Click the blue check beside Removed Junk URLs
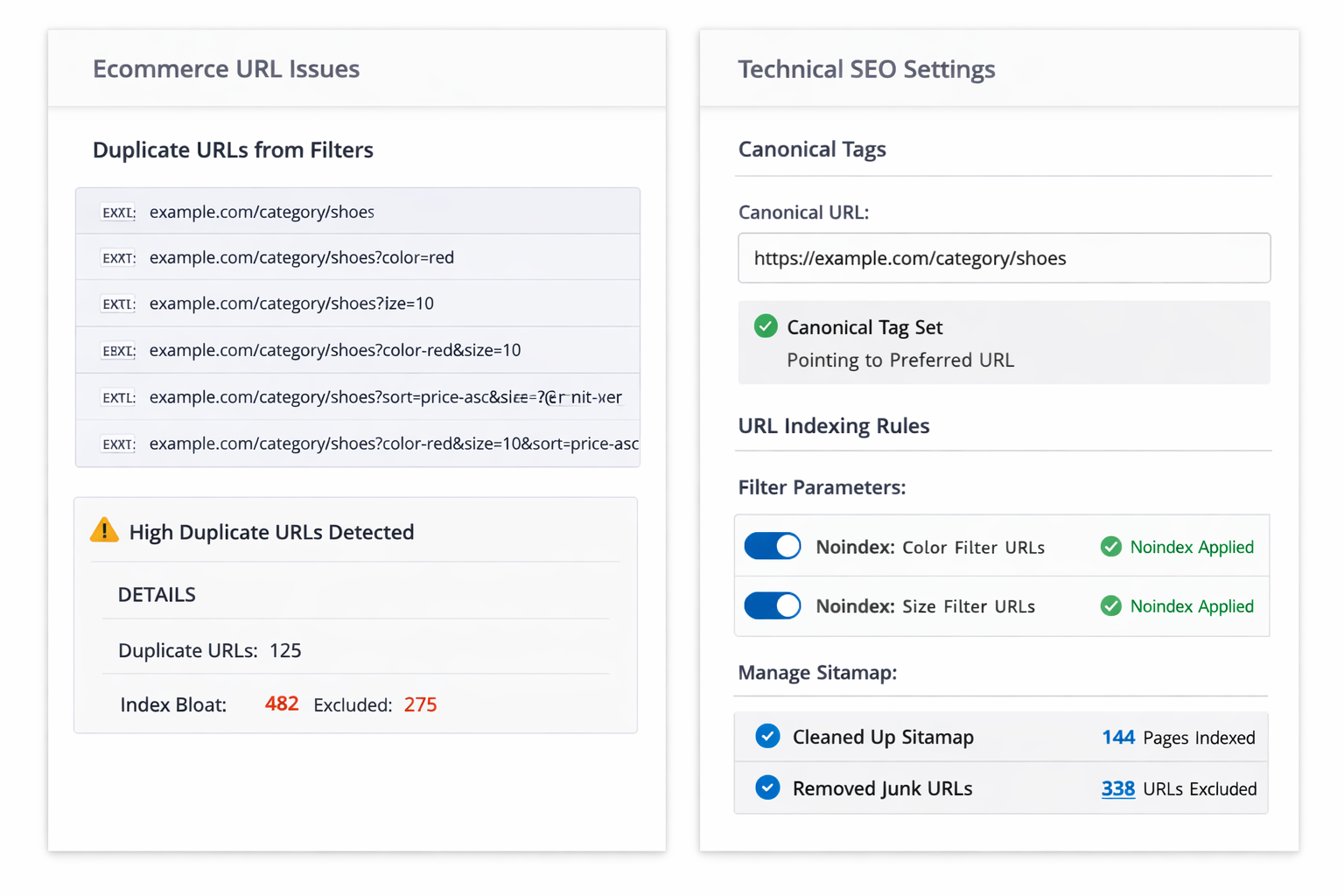 click(x=767, y=787)
